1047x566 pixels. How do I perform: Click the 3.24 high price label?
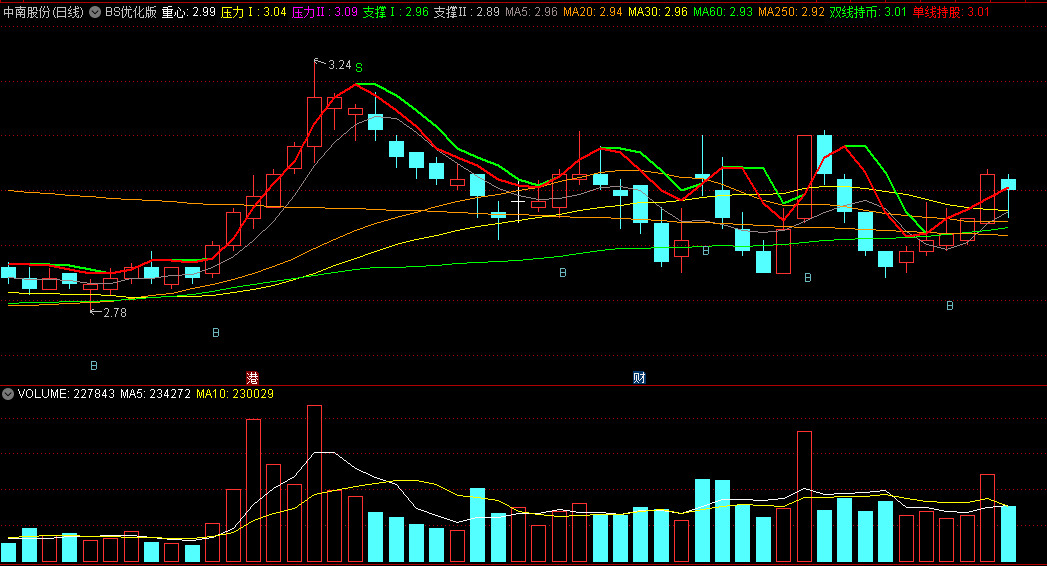pos(340,65)
